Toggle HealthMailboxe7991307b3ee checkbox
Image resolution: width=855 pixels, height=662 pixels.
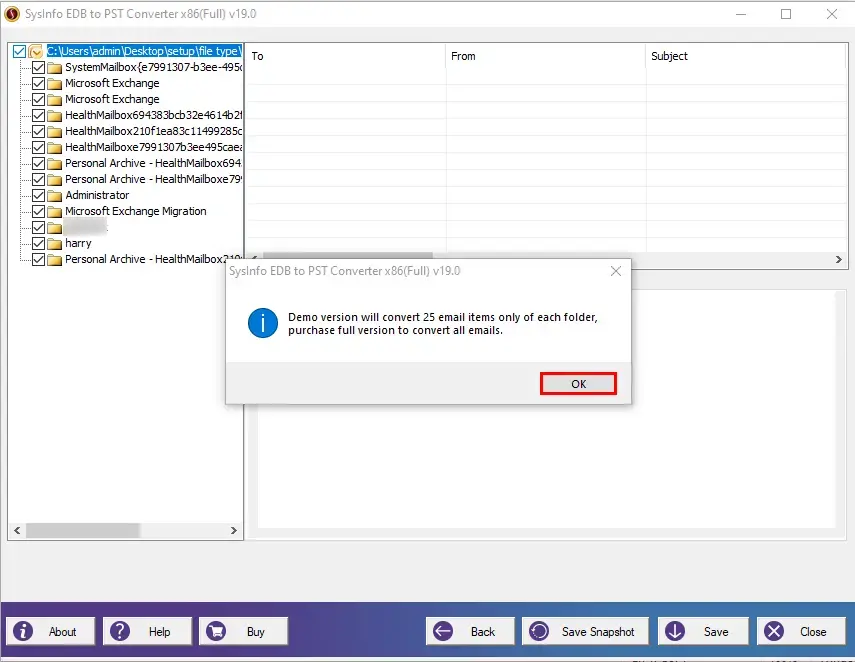[x=38, y=147]
